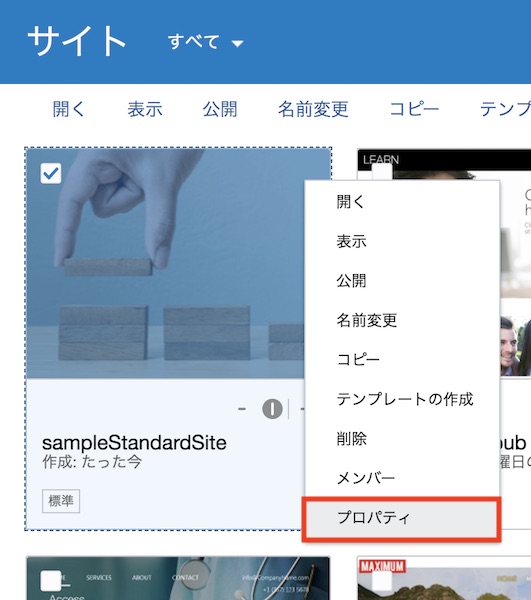
Task: Click 開く in the top action bar
Action: click(68, 109)
